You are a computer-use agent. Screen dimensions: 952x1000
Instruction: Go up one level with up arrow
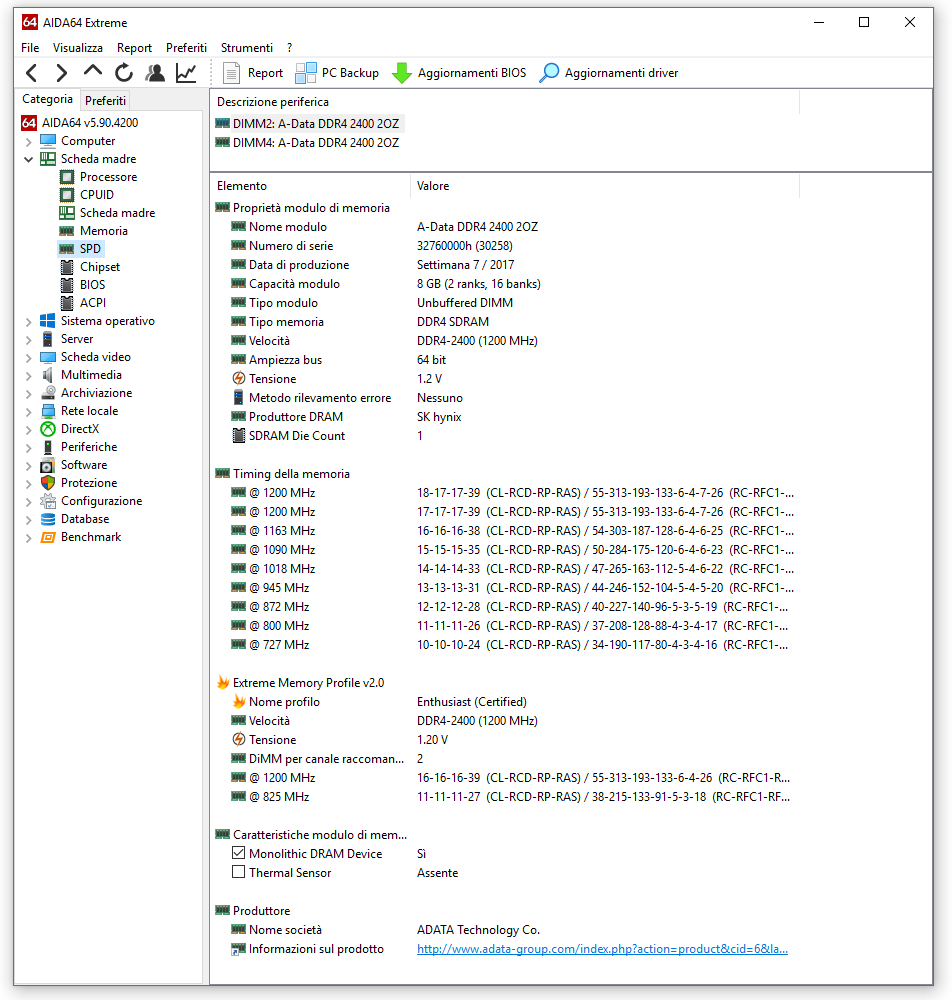pyautogui.click(x=92, y=71)
